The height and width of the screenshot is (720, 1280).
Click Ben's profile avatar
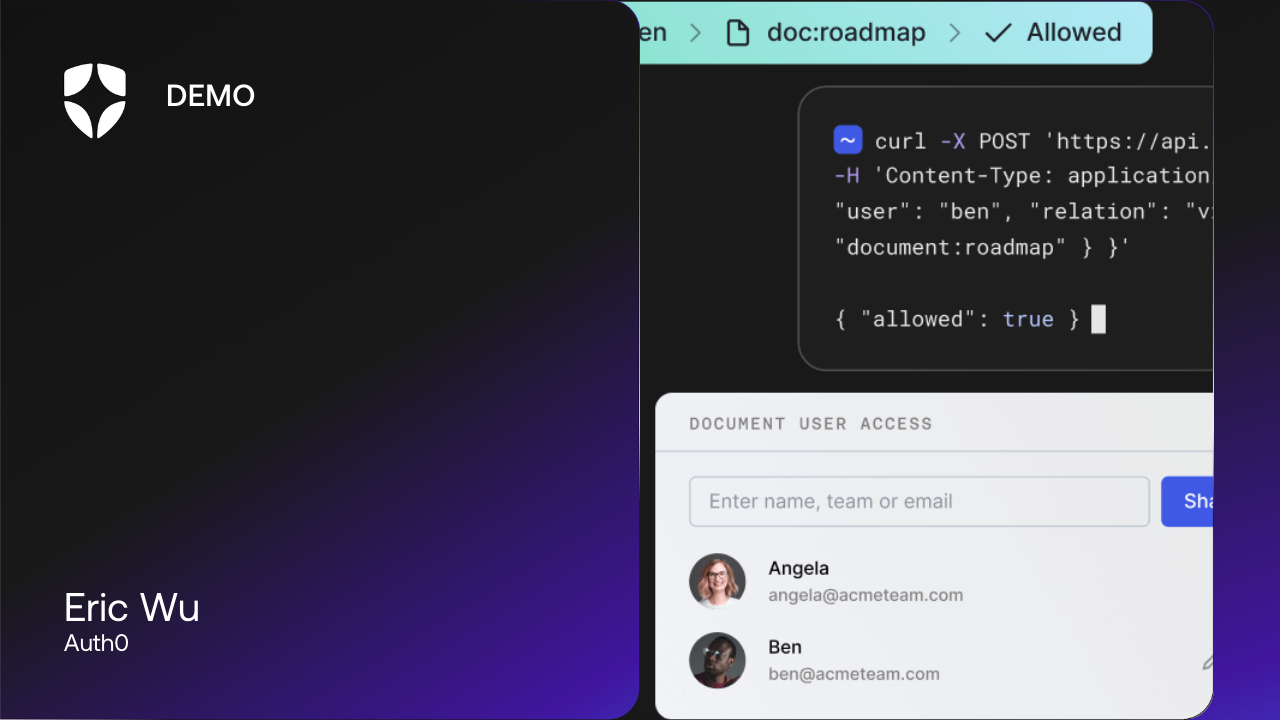[717, 660]
